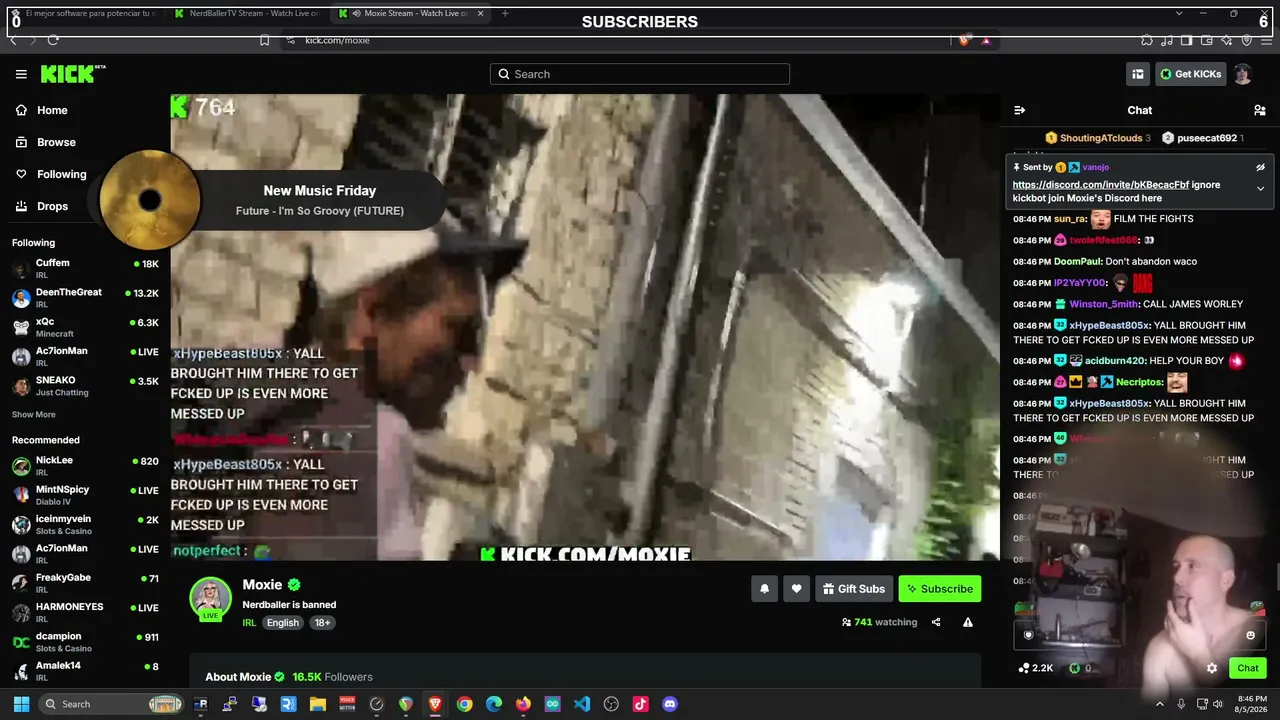This screenshot has width=1280, height=720.
Task: Switch to NerdBallerTV Stream browser tab
Action: point(245,13)
